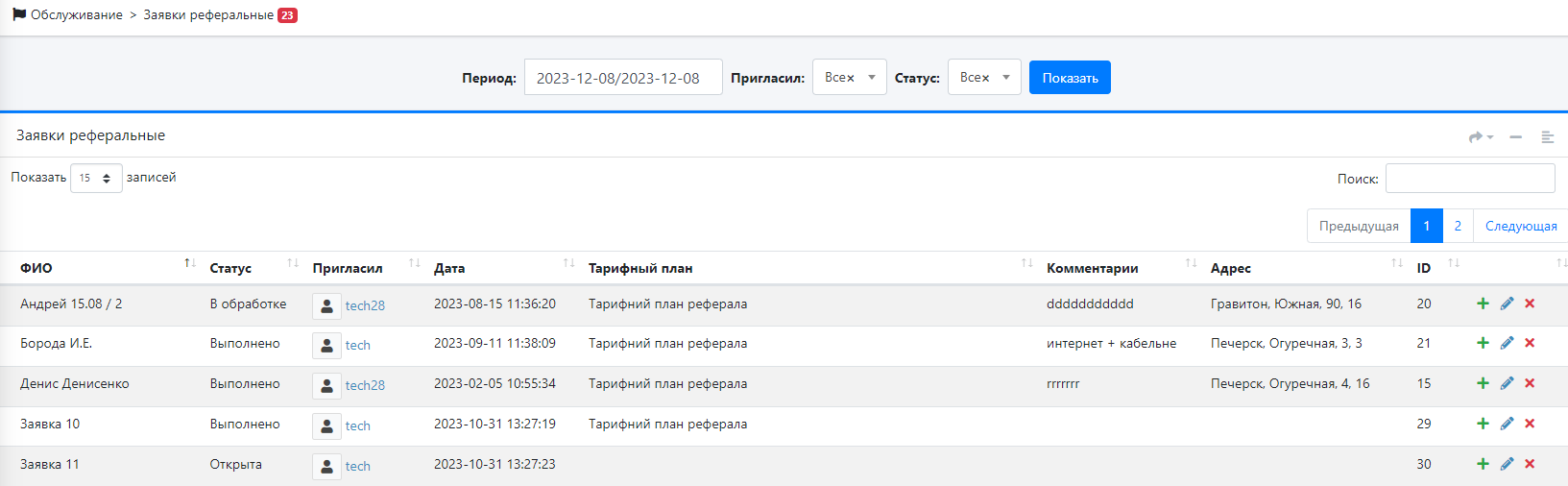Open the tech link in Борода И.Е. row
This screenshot has height=486, width=1568.
[x=357, y=345]
